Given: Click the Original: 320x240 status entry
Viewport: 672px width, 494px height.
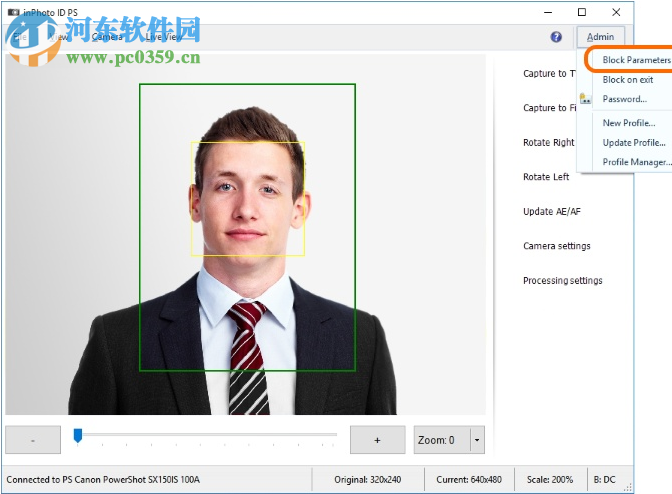Looking at the screenshot, I should pos(368,479).
